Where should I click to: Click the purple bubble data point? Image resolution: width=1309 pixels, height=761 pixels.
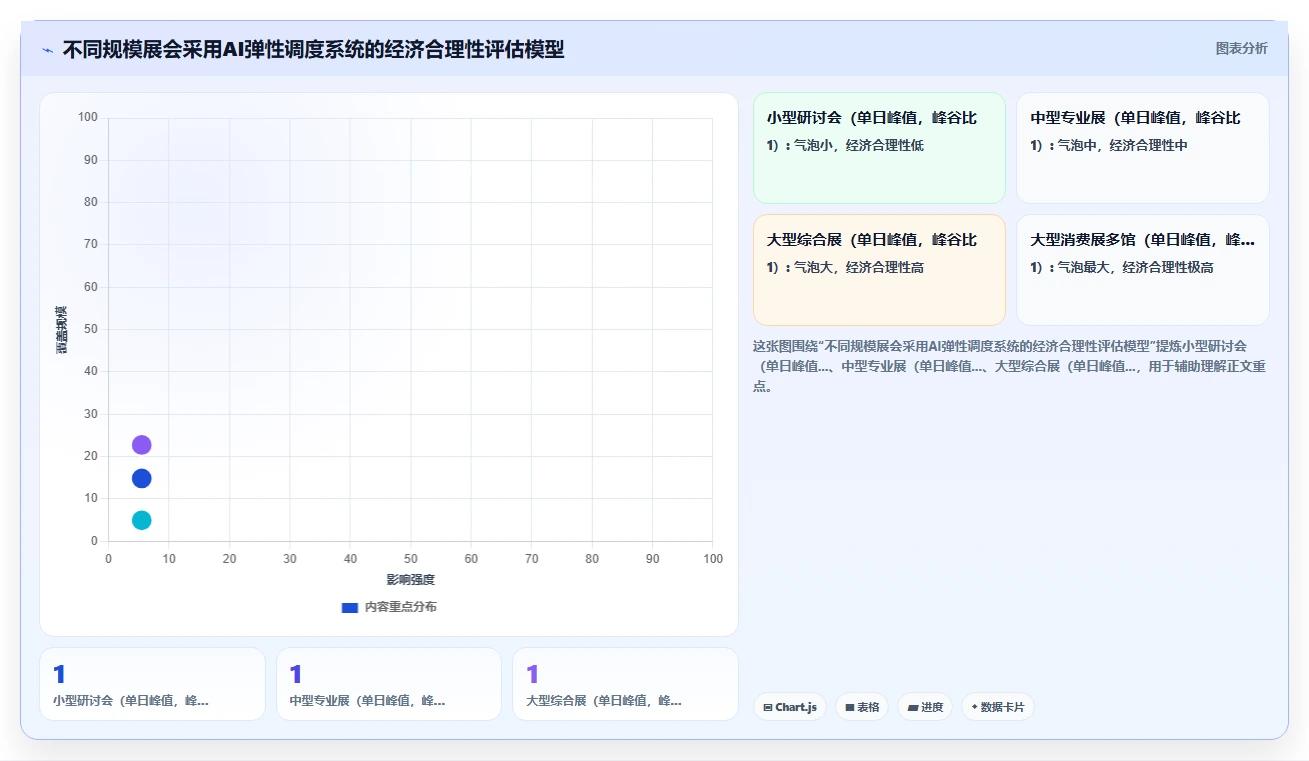point(141,445)
